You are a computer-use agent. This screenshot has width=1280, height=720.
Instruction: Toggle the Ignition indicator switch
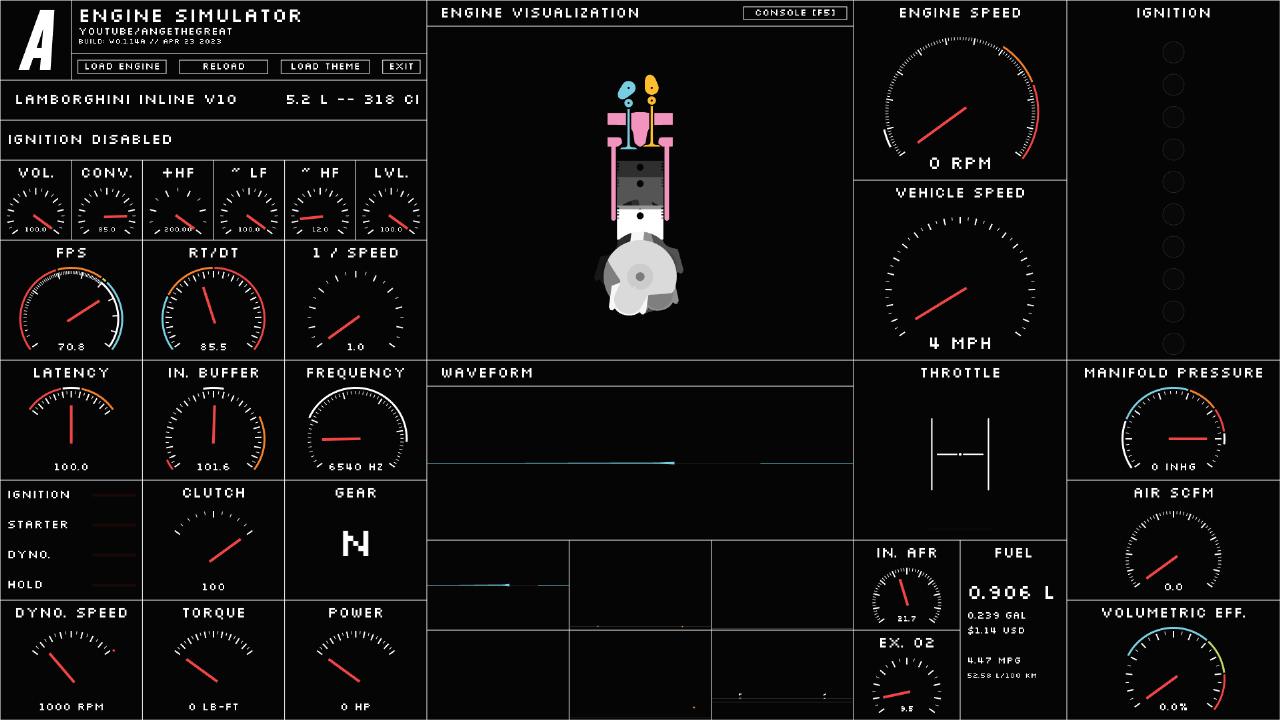(113, 495)
